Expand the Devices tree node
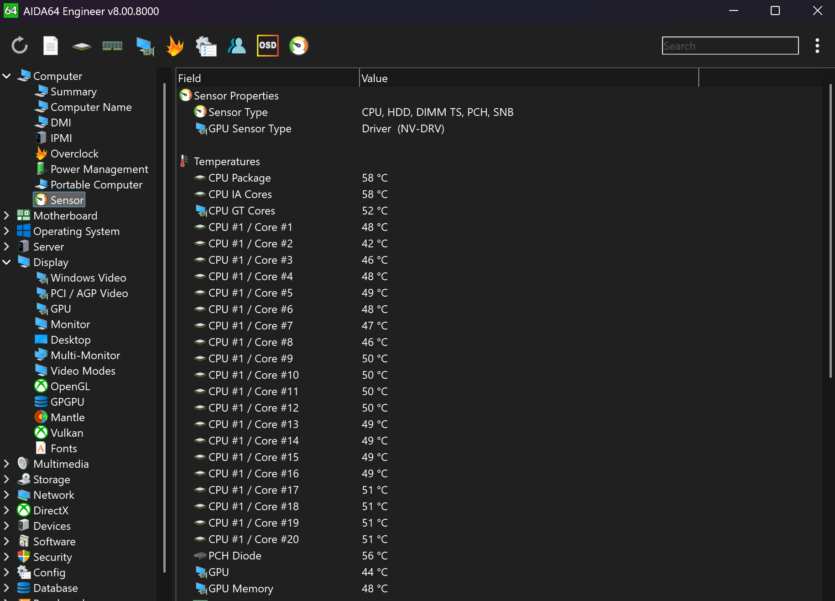 (6, 525)
